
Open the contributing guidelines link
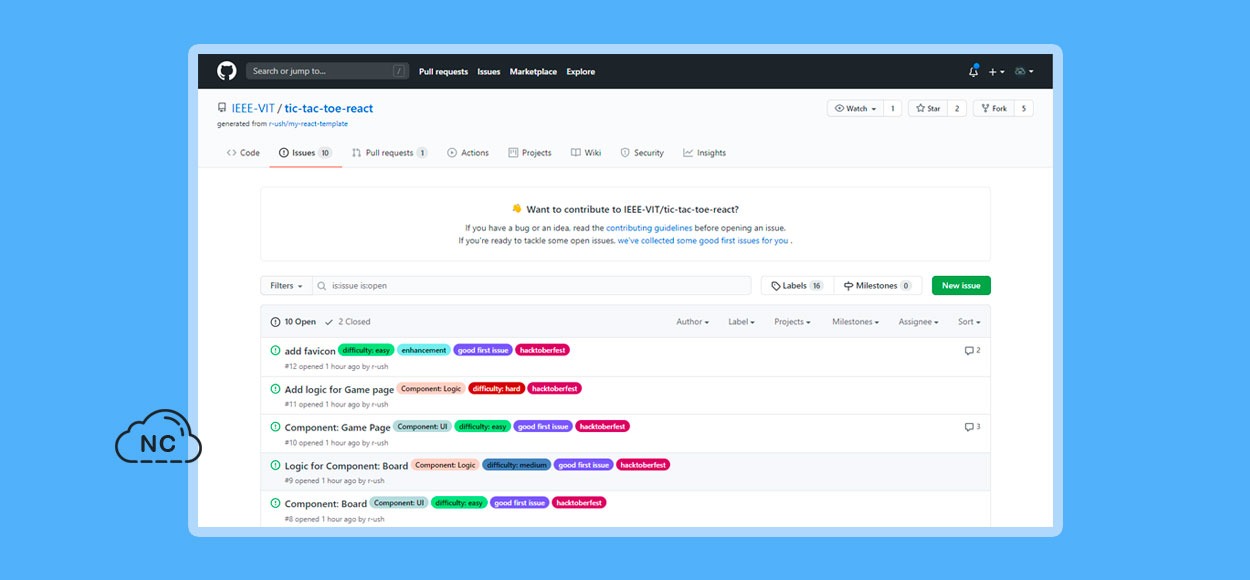click(x=649, y=228)
